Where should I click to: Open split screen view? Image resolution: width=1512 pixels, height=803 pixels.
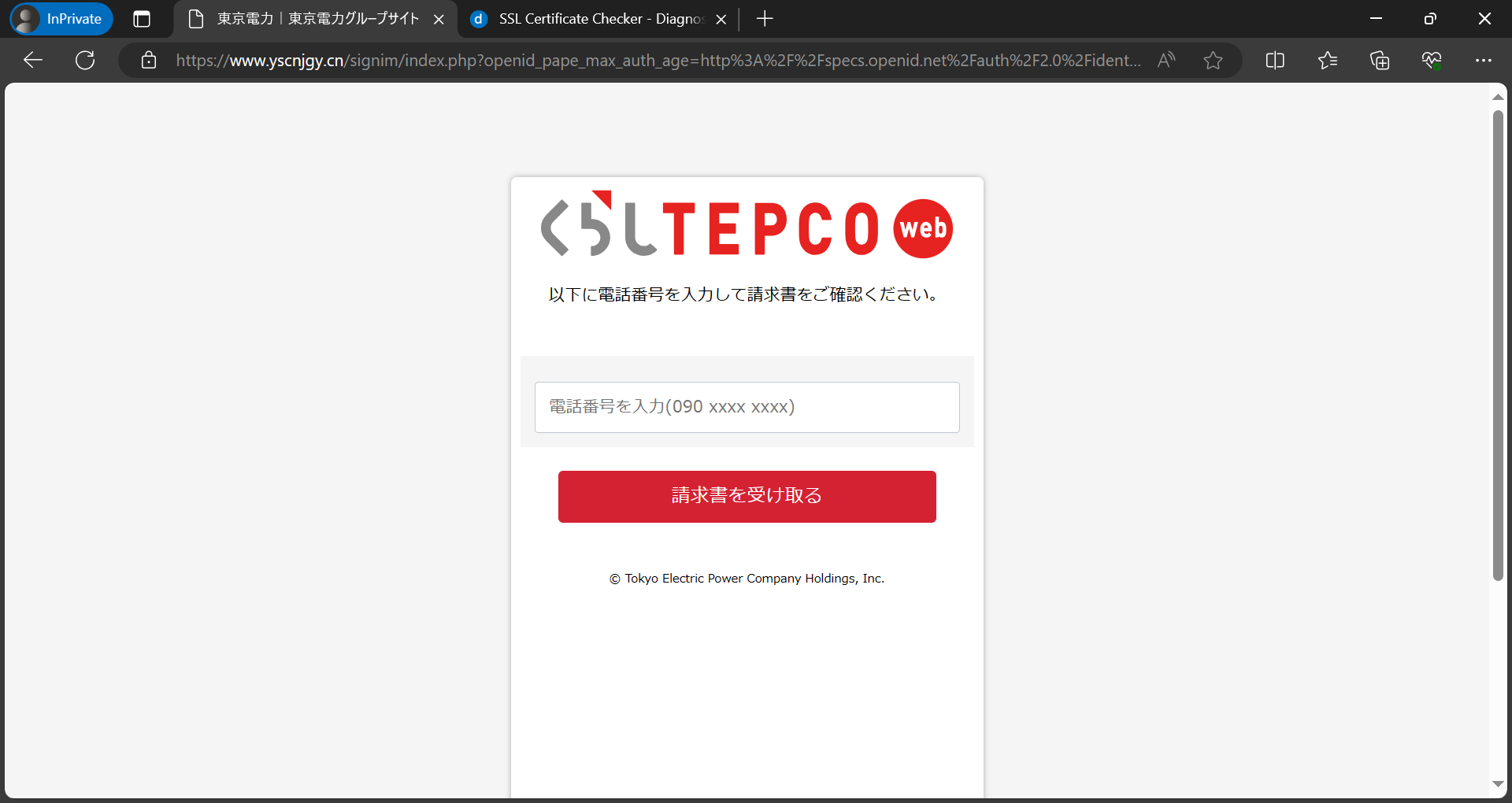[1275, 60]
